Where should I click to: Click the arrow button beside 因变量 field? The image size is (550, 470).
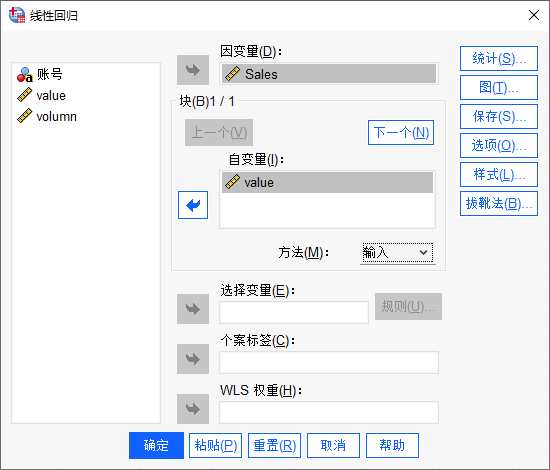[x=193, y=70]
